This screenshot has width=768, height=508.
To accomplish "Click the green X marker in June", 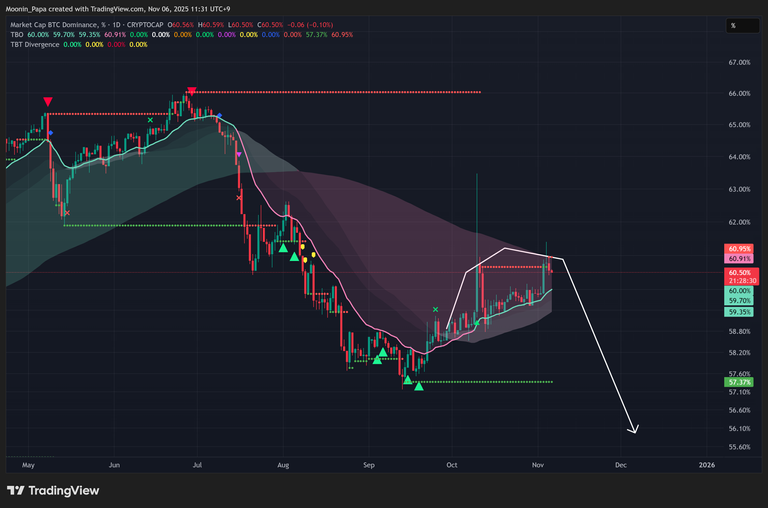I will [x=150, y=120].
